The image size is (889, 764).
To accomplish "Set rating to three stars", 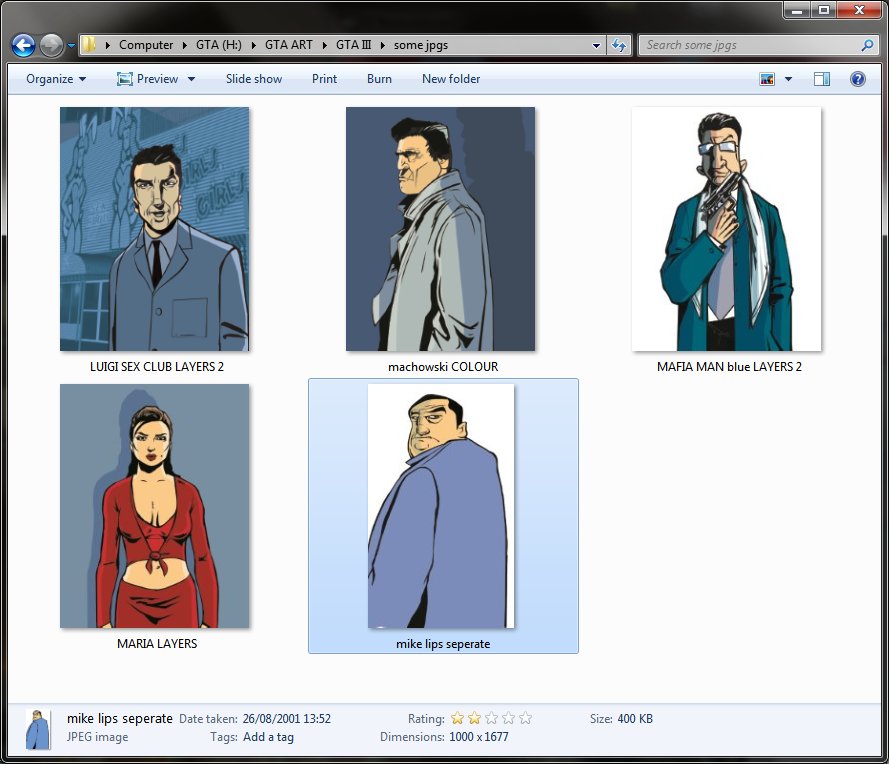I will point(492,718).
